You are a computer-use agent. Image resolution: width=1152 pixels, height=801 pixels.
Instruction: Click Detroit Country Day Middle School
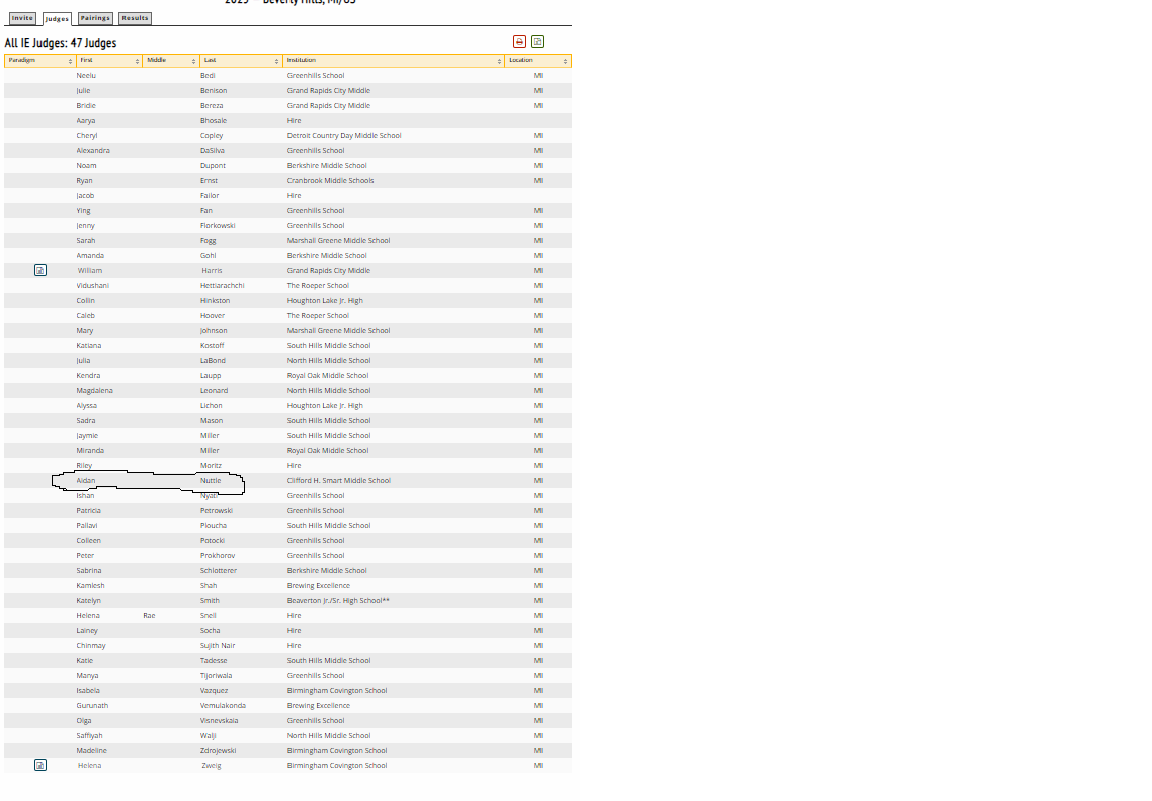click(x=344, y=136)
